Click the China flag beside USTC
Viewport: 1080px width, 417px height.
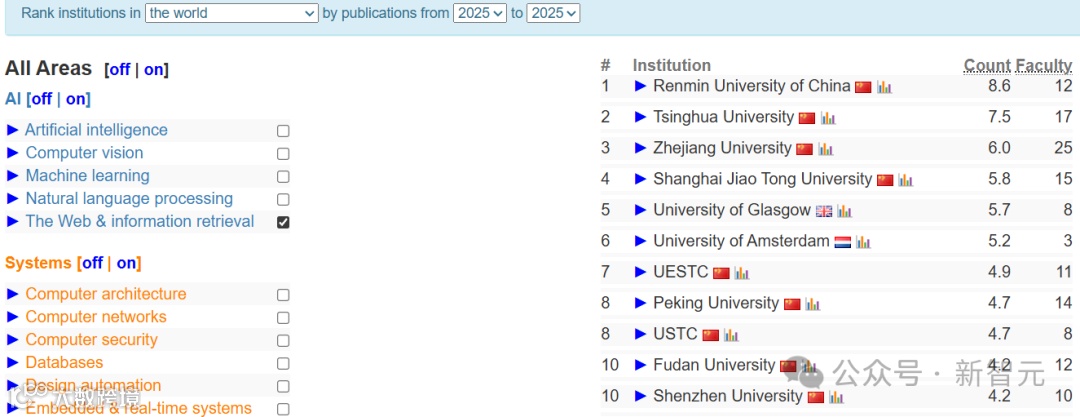pyautogui.click(x=710, y=336)
